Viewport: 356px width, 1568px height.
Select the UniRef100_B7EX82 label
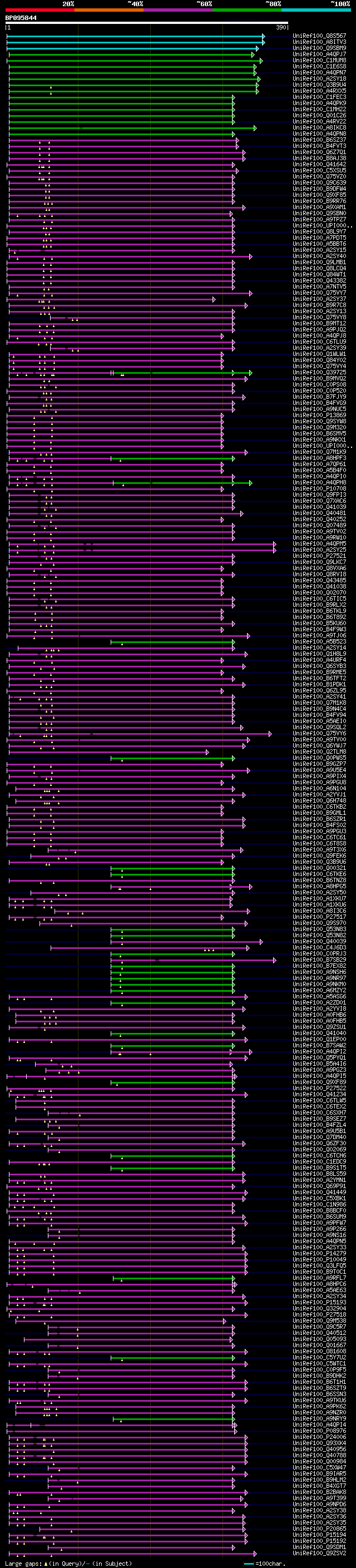coord(319,966)
